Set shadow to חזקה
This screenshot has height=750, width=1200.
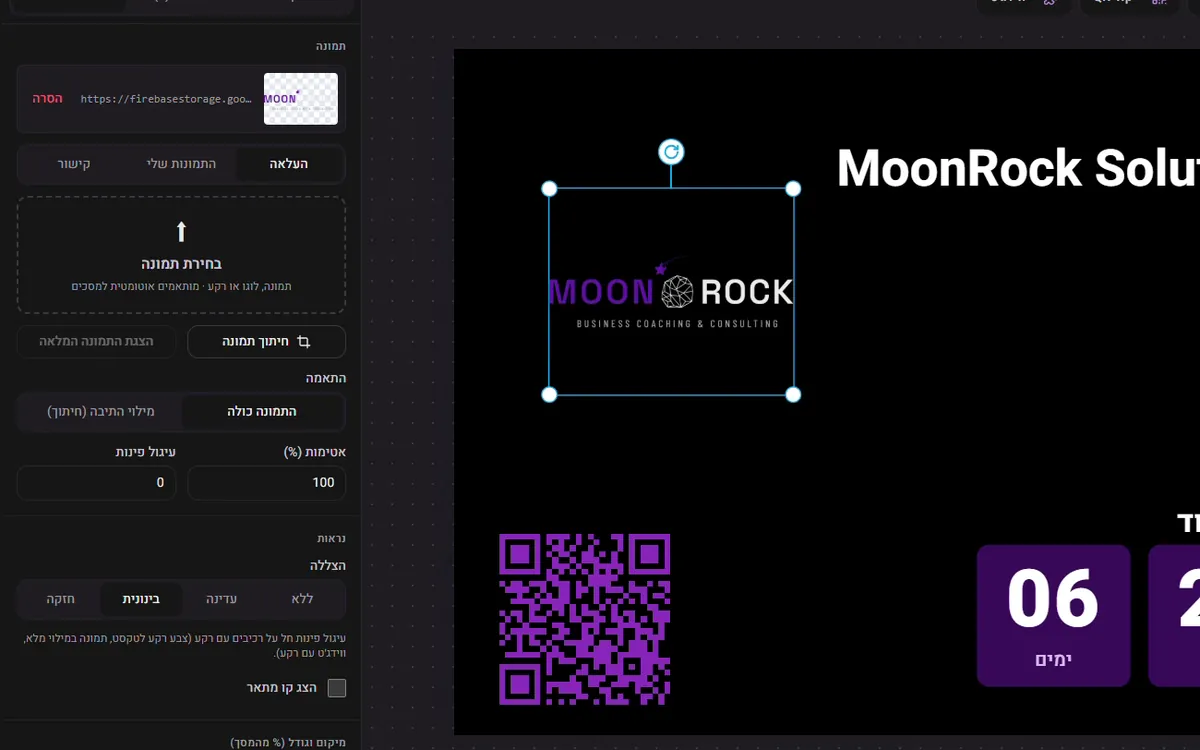pyautogui.click(x=60, y=599)
